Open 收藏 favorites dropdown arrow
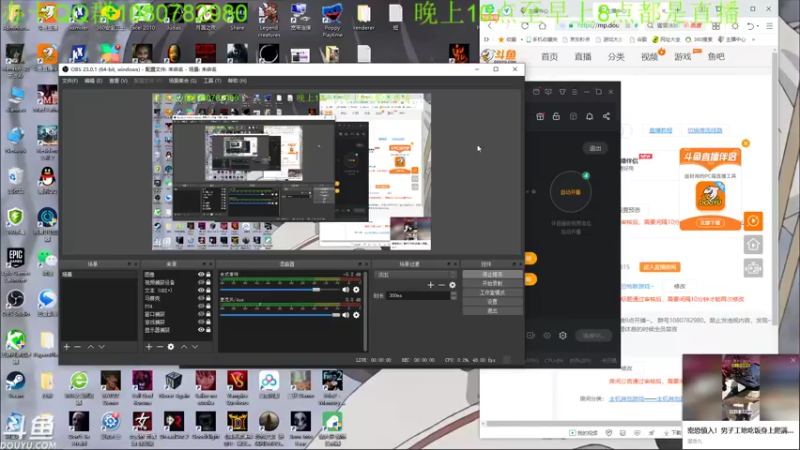The image size is (800, 450). (x=521, y=39)
